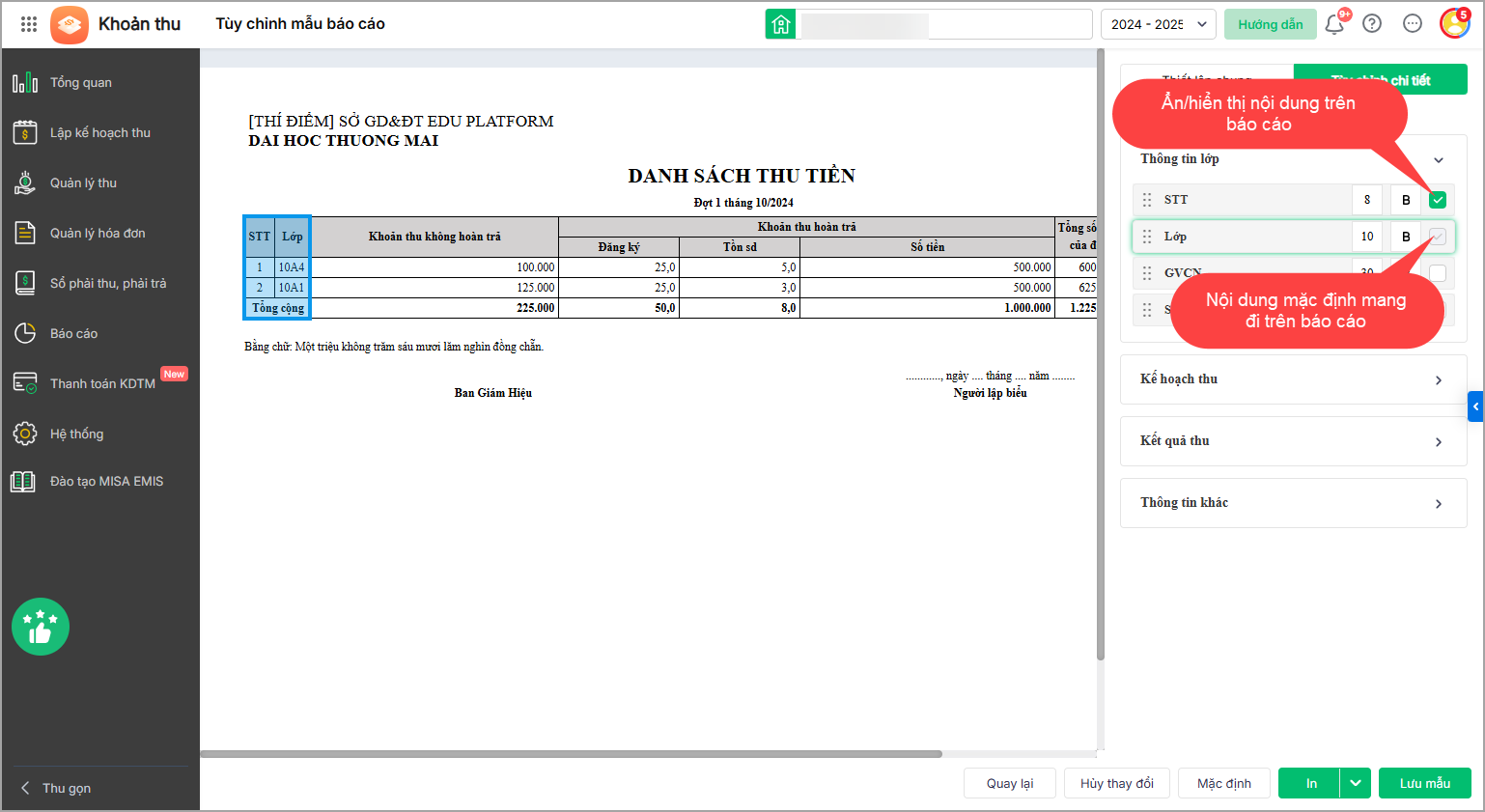Expand the Kế hoạch thu section
The width and height of the screenshot is (1485, 812).
click(1293, 379)
